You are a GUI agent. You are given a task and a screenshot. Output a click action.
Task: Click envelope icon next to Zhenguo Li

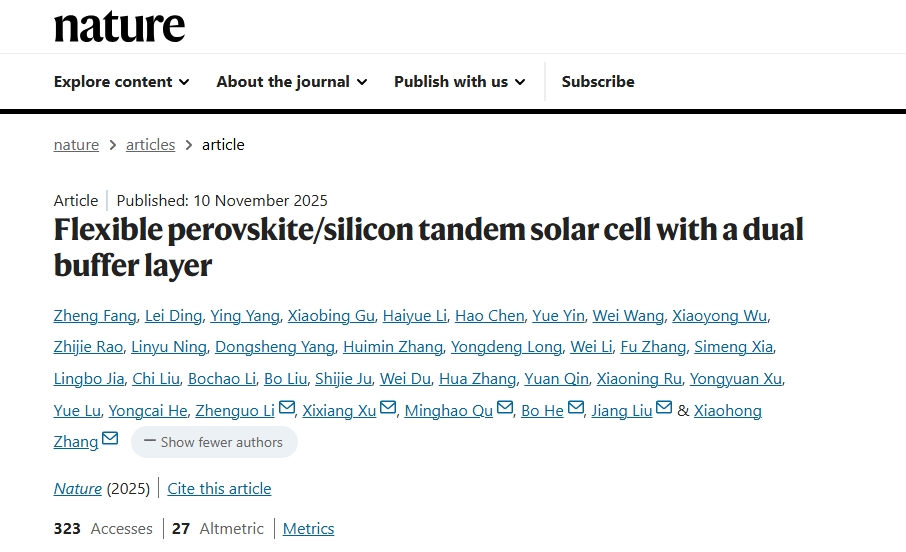287,408
